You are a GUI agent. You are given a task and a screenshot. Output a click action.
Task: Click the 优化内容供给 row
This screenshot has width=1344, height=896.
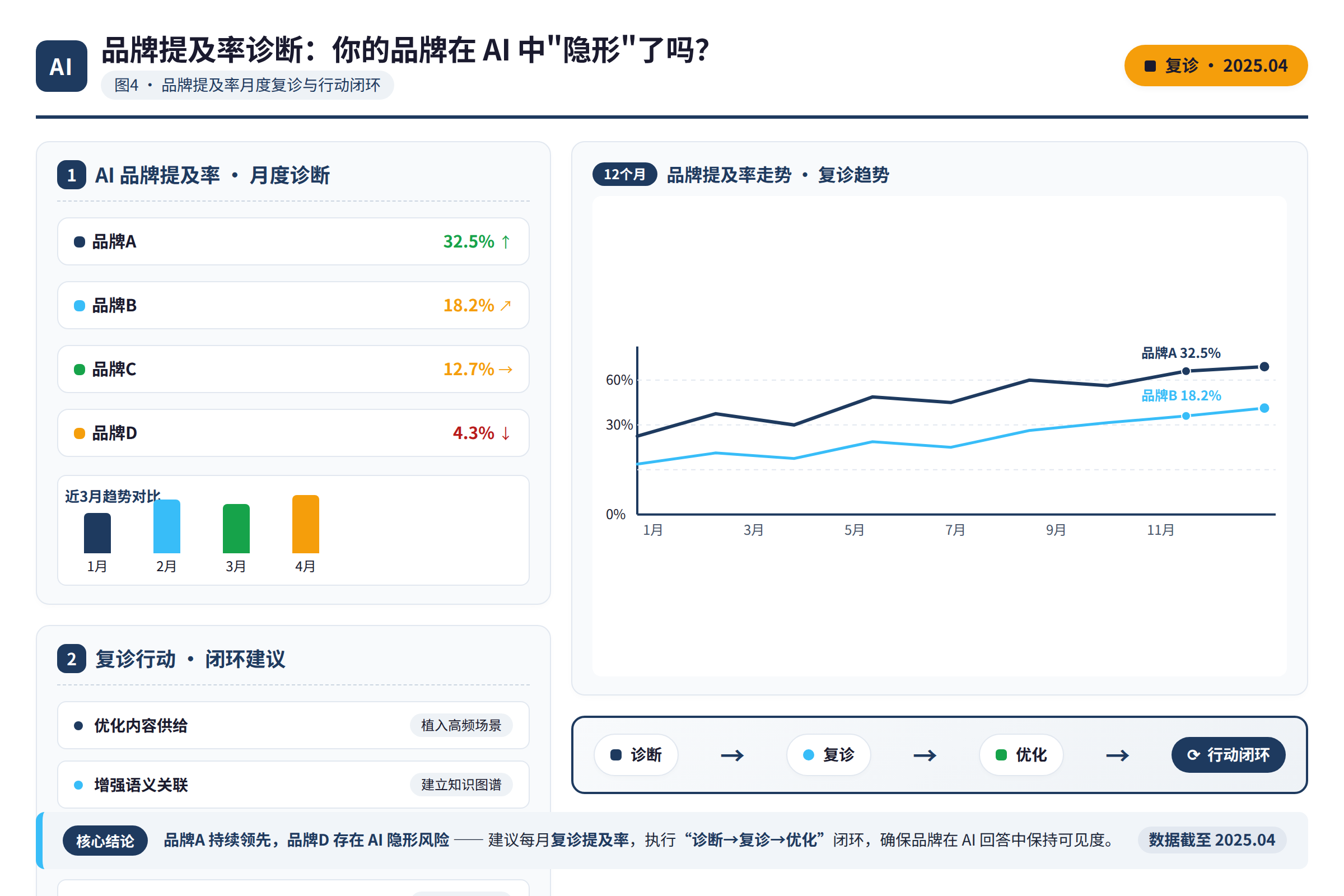(x=293, y=725)
